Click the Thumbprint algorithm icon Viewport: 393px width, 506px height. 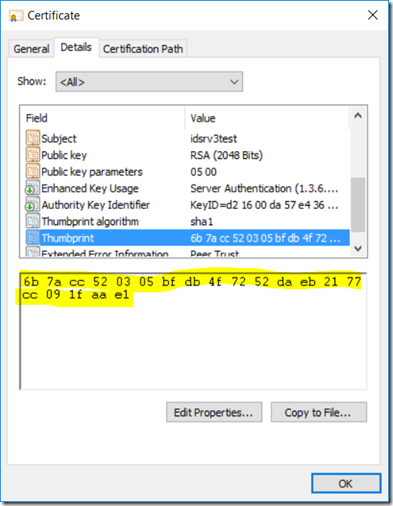pos(33,221)
